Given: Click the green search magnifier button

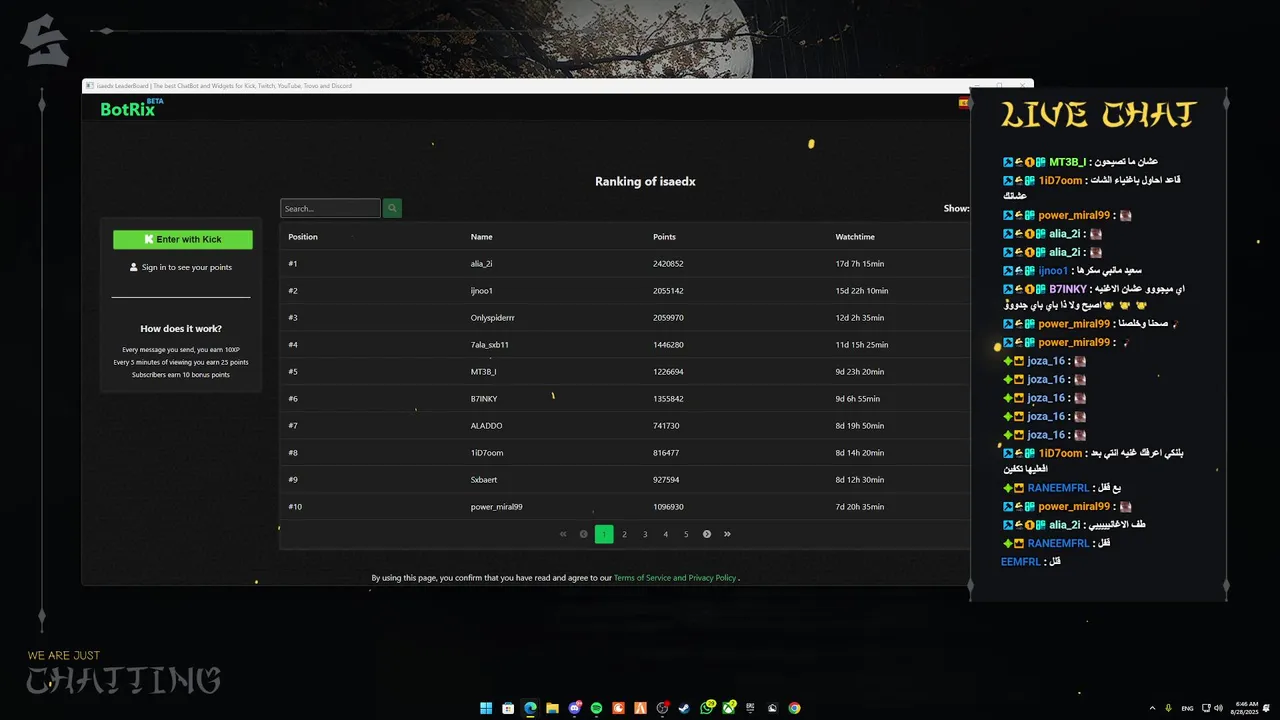Looking at the screenshot, I should [x=392, y=208].
